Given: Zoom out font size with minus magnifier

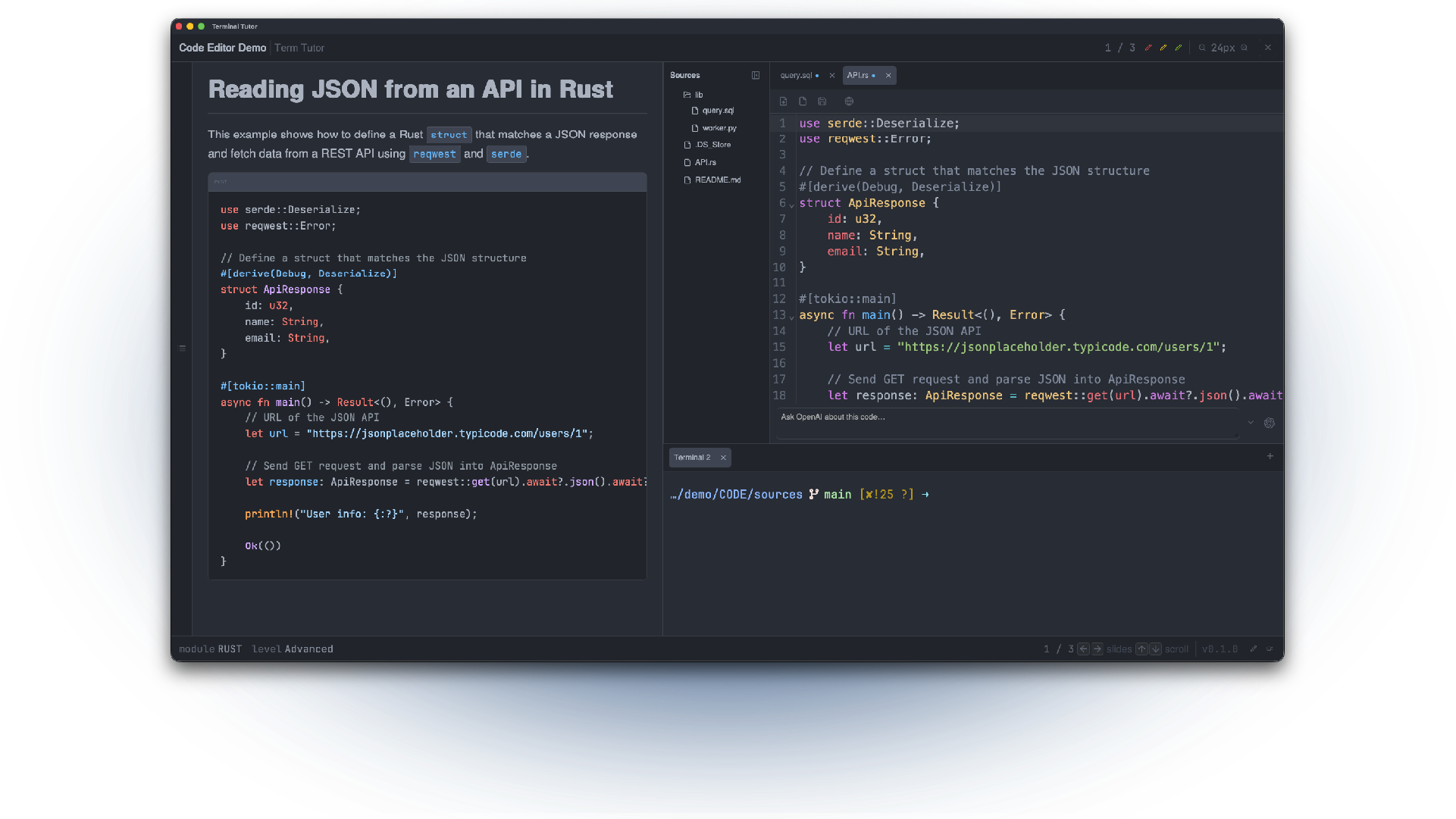Looking at the screenshot, I should coord(1202,48).
